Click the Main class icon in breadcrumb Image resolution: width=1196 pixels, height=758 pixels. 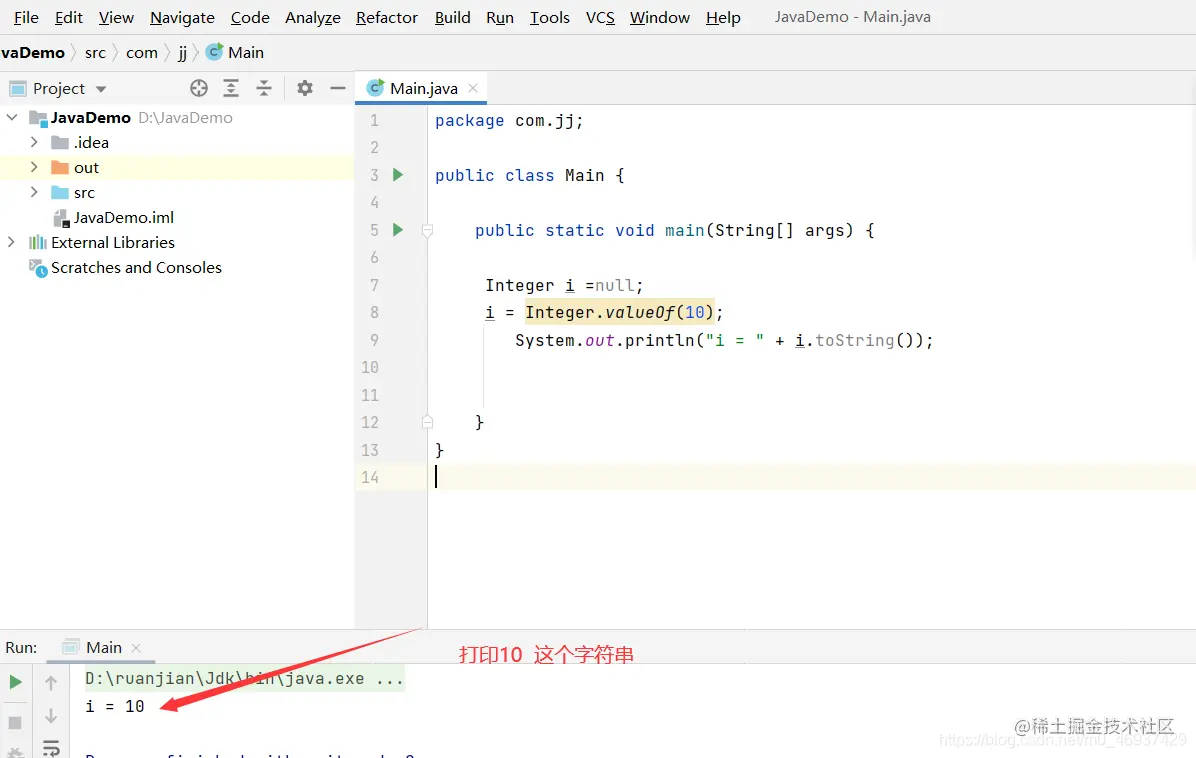point(214,52)
